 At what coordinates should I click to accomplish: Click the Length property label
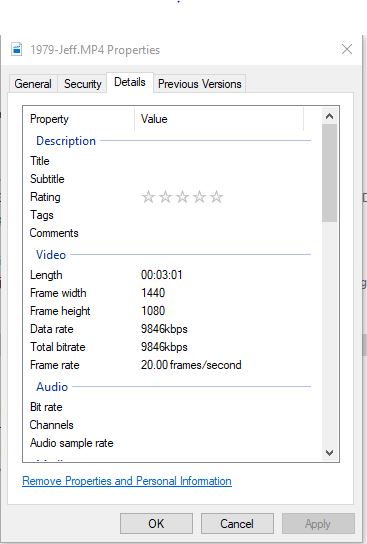pyautogui.click(x=46, y=275)
